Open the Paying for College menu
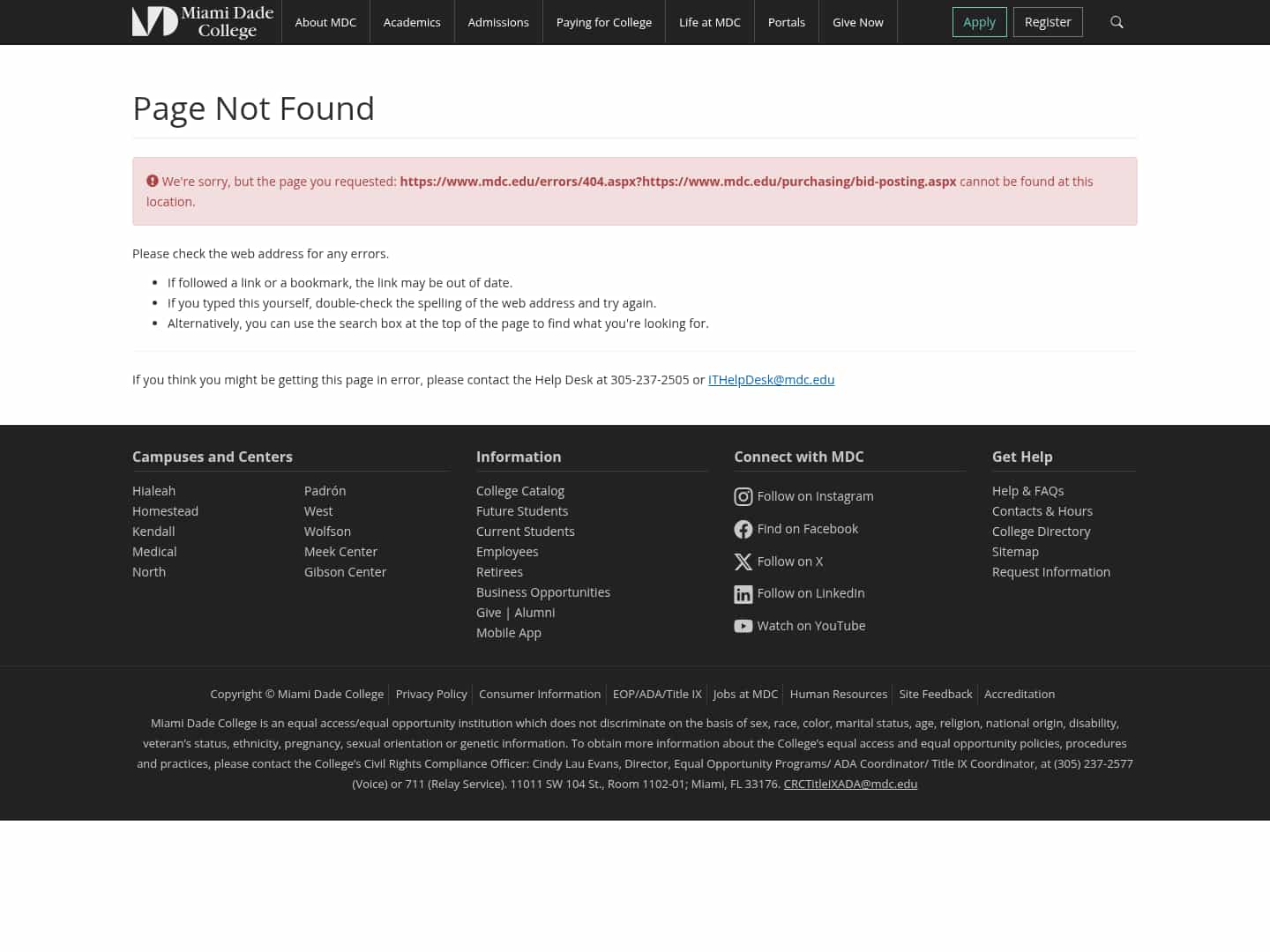This screenshot has width=1270, height=952. (603, 22)
